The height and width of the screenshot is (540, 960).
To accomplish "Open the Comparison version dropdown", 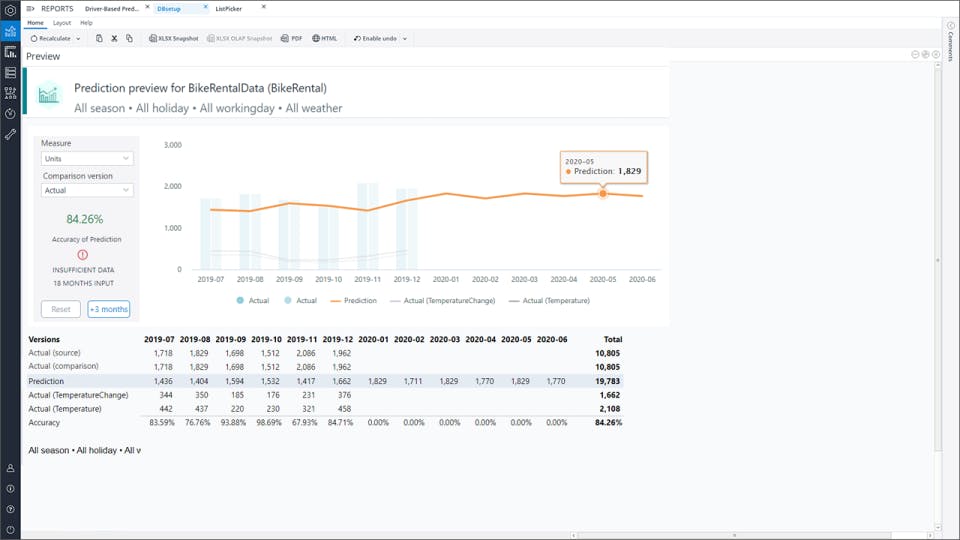I will 87,190.
